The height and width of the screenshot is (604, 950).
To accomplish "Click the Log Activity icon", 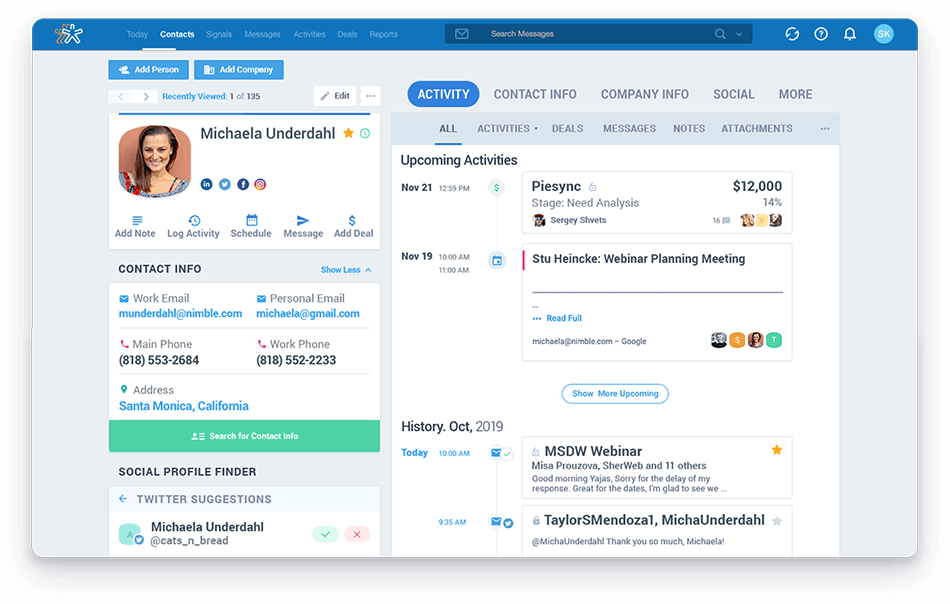I will [193, 218].
